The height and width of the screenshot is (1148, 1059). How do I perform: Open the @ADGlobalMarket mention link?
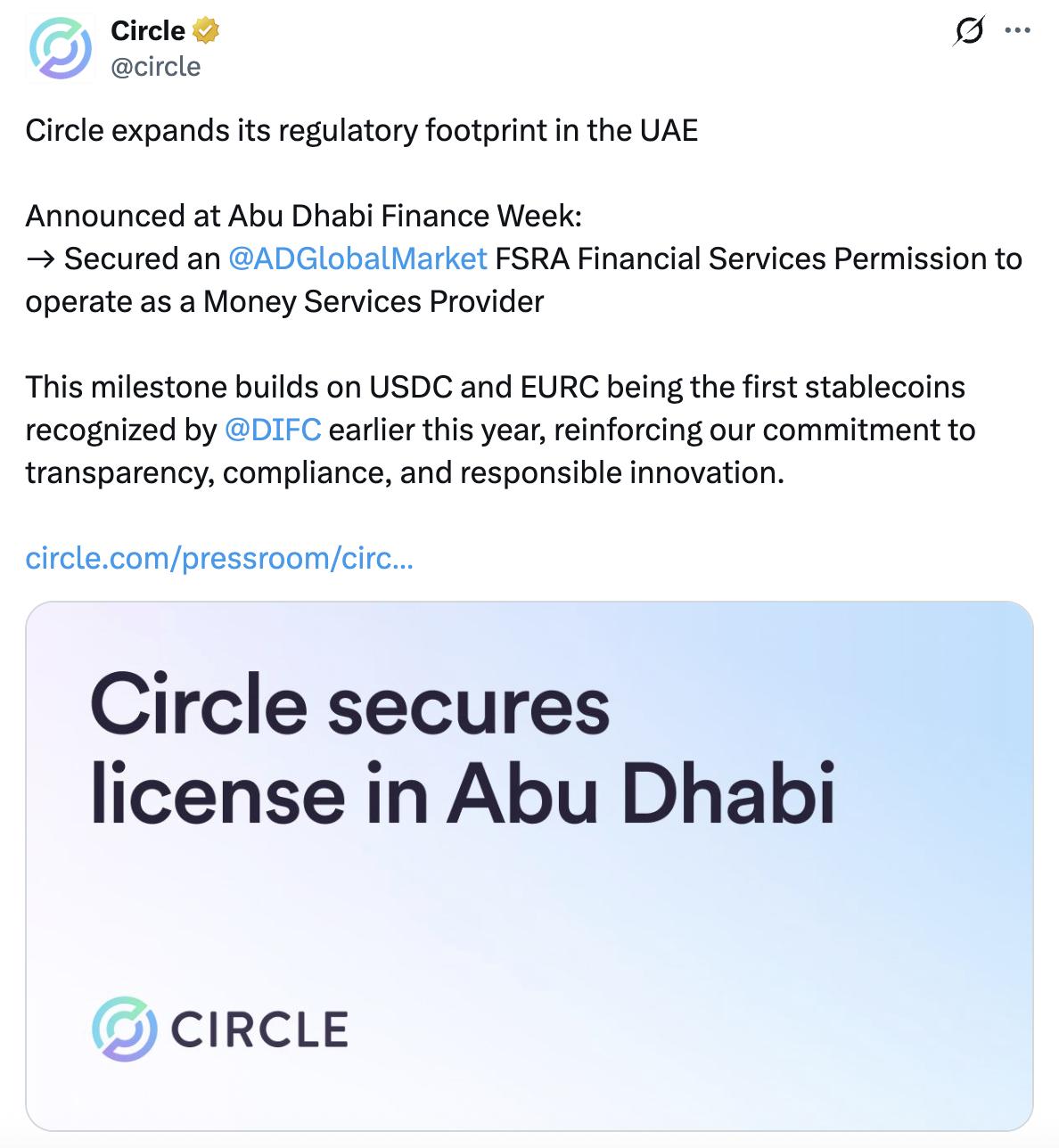(357, 259)
